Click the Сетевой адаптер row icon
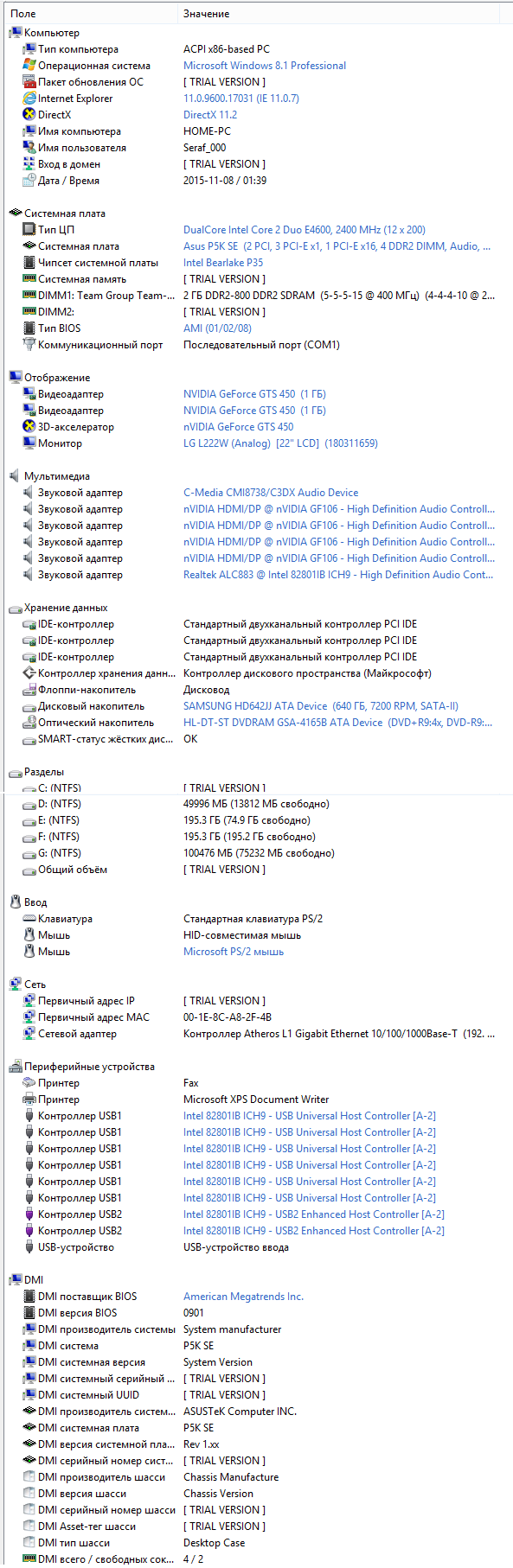Viewport: 513px width, 1568px height. (29, 1034)
